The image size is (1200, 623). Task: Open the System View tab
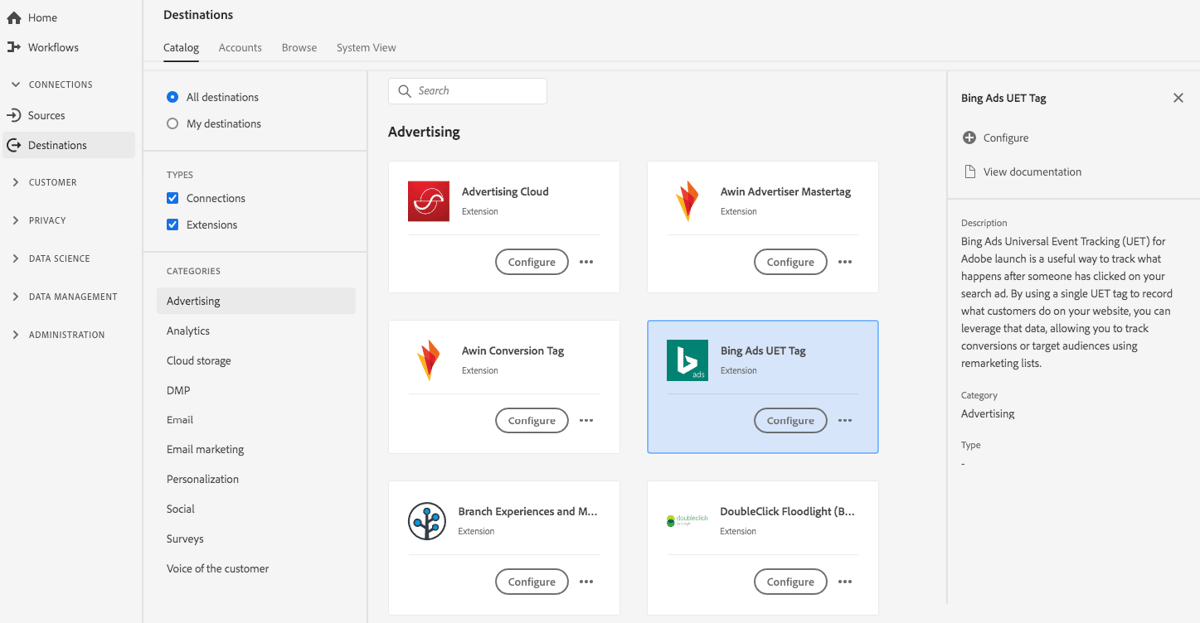365,47
